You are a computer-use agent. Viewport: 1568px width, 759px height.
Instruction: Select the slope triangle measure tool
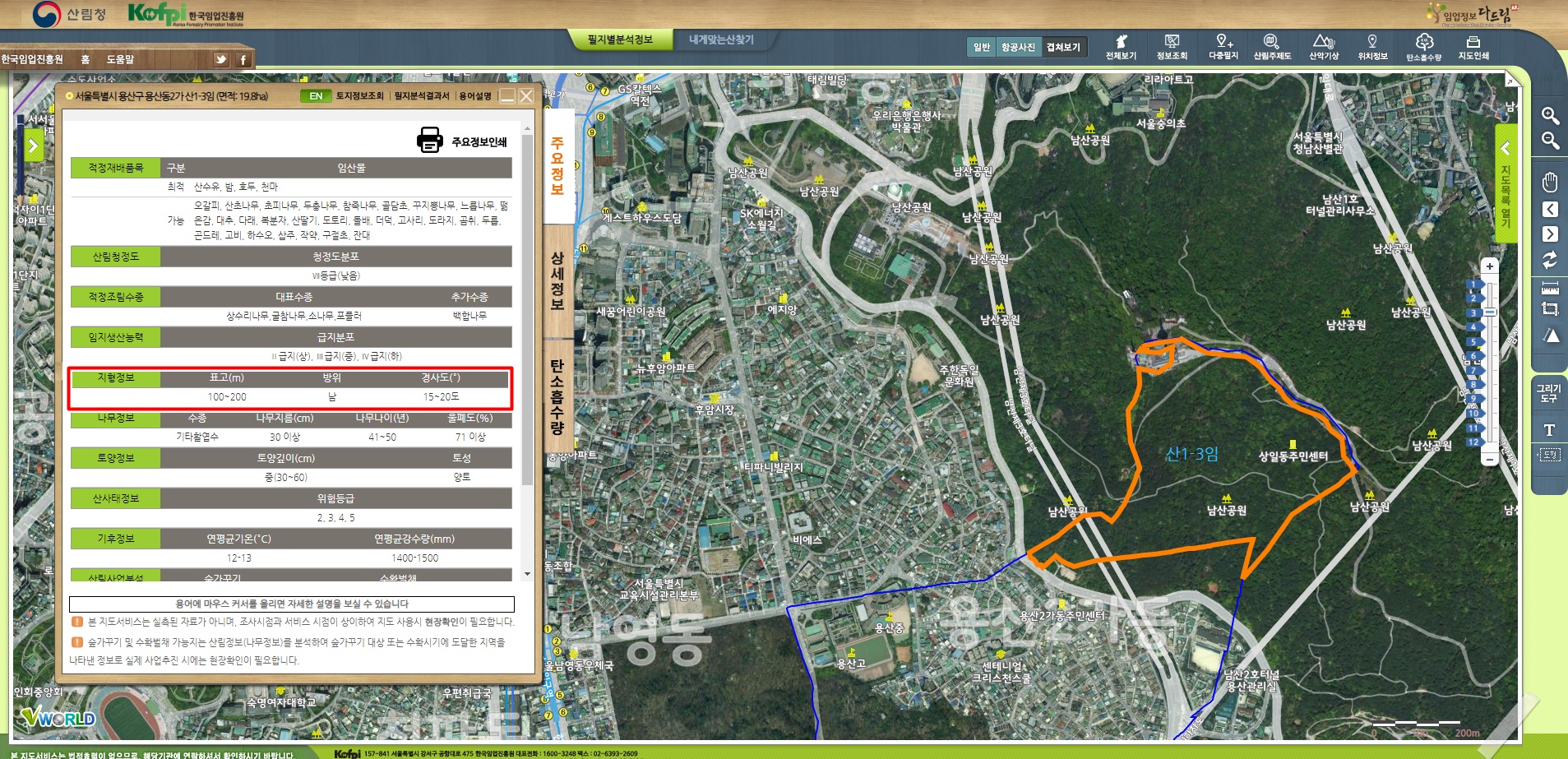1550,336
